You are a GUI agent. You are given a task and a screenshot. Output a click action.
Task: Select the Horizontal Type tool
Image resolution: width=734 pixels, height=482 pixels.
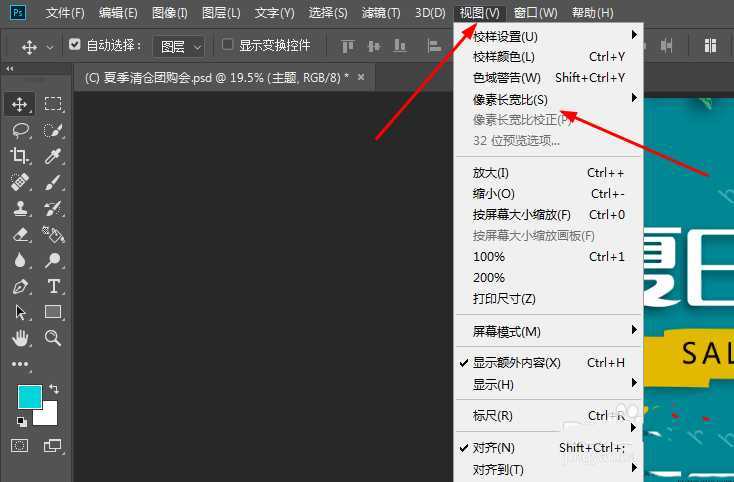53,286
